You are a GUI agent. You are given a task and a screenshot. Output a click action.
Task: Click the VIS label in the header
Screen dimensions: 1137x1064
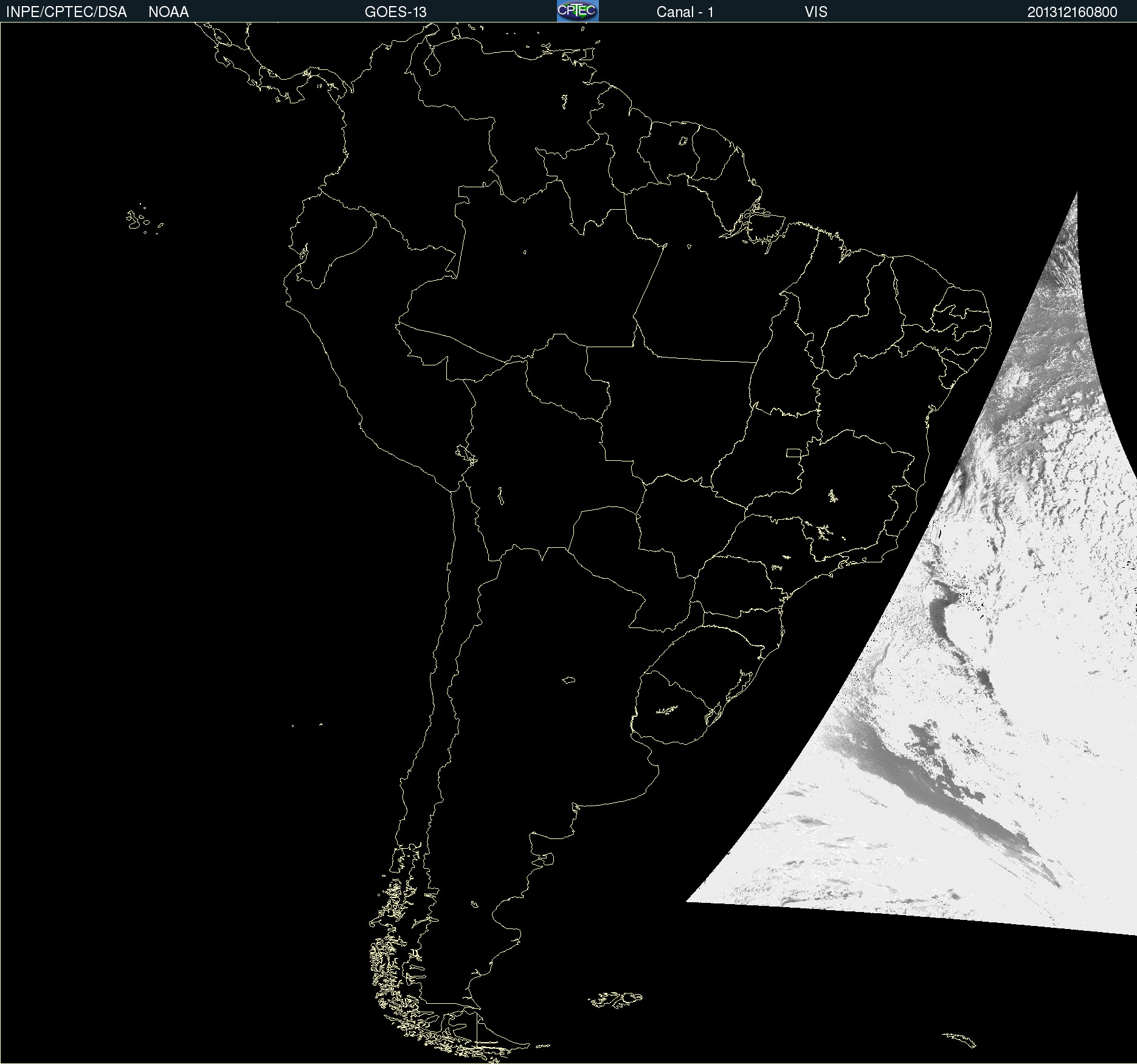click(815, 12)
